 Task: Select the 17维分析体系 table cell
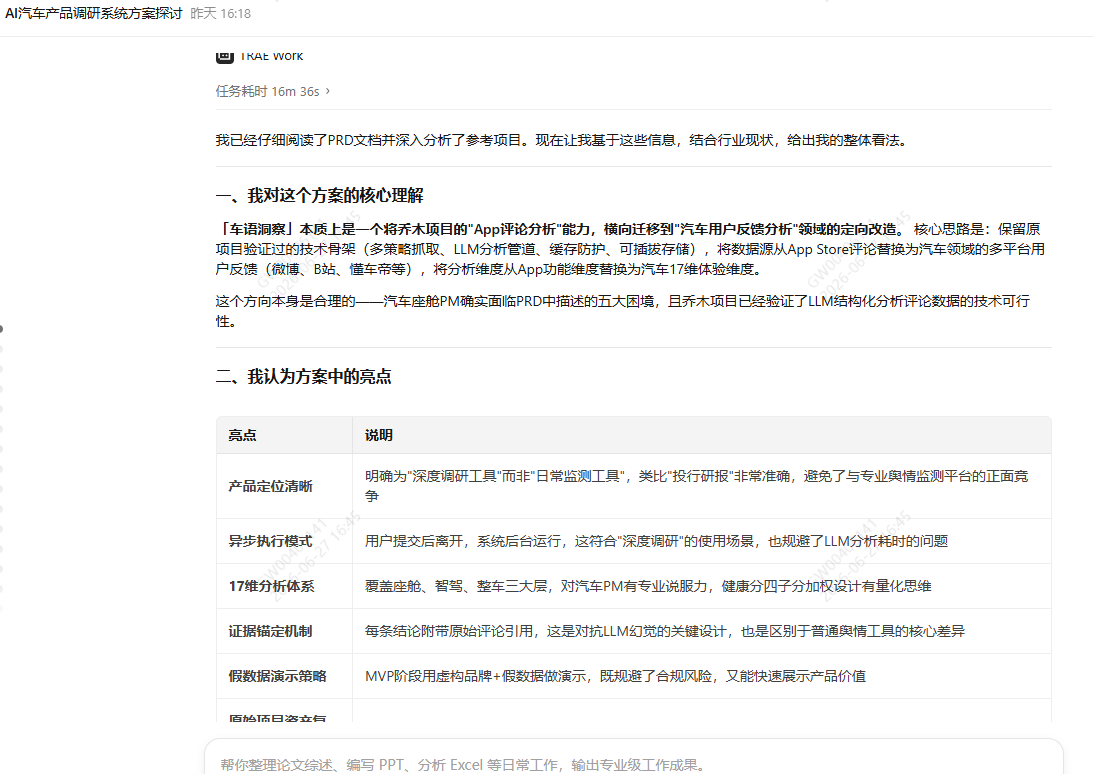tap(285, 586)
